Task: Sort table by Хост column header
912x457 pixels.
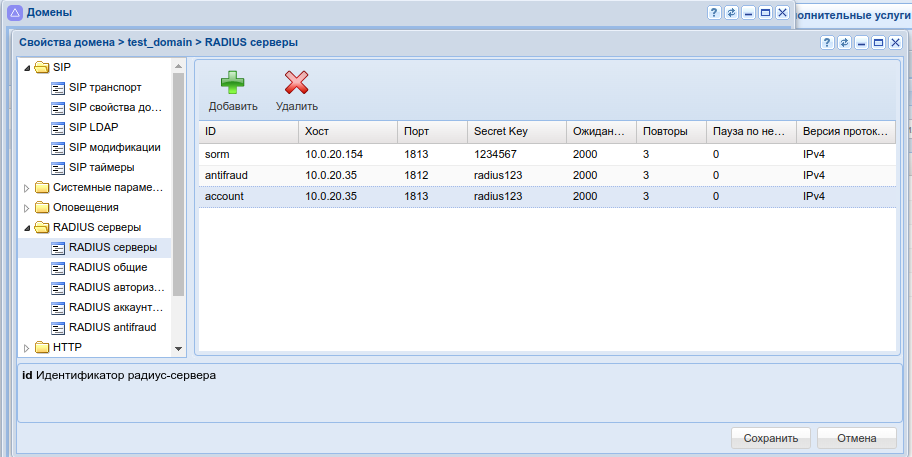Action: [x=348, y=131]
